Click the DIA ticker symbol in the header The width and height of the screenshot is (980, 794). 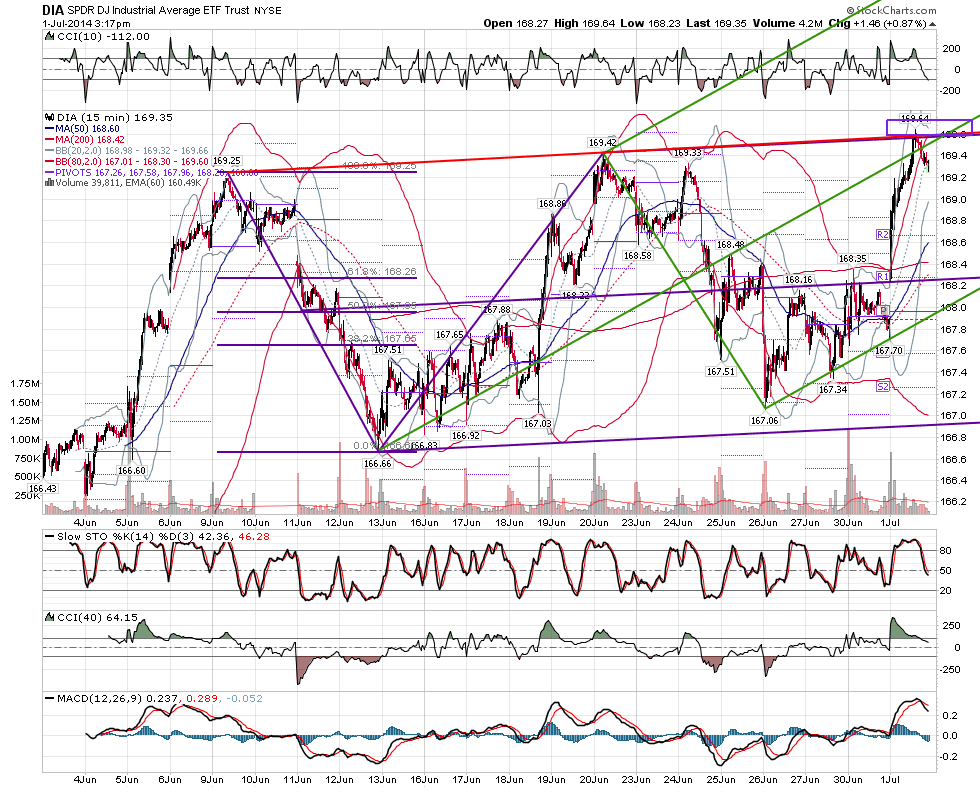[x=52, y=11]
